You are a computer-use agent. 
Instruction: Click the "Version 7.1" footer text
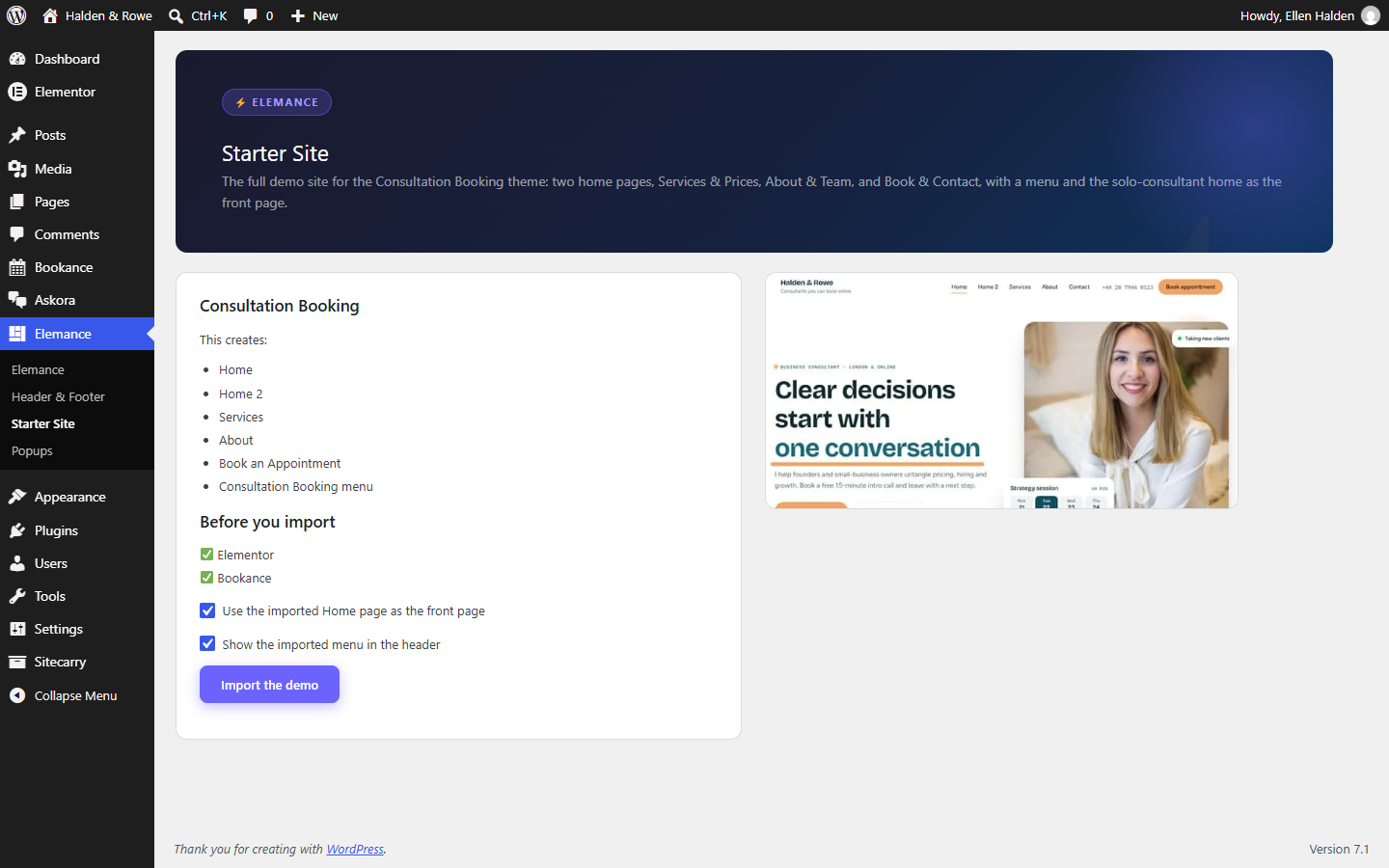1339,849
